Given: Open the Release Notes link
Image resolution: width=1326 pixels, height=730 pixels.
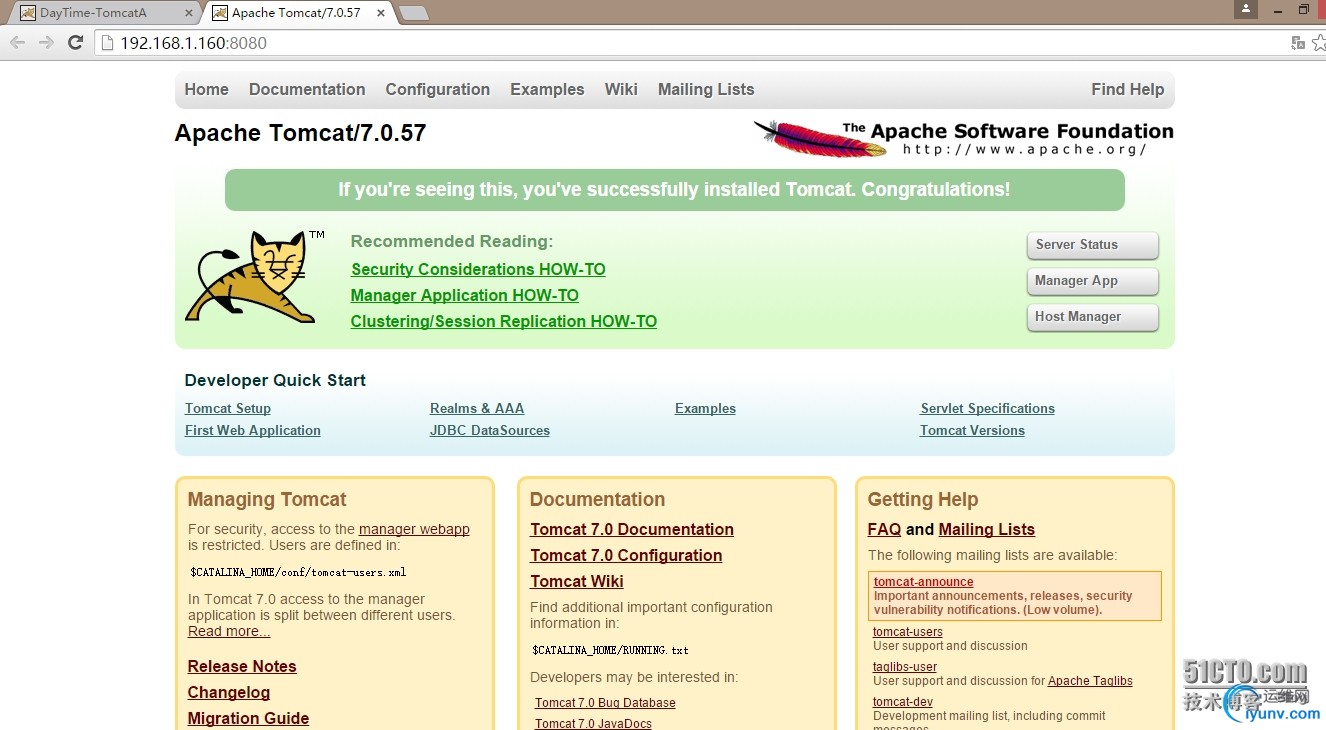Looking at the screenshot, I should pyautogui.click(x=242, y=666).
